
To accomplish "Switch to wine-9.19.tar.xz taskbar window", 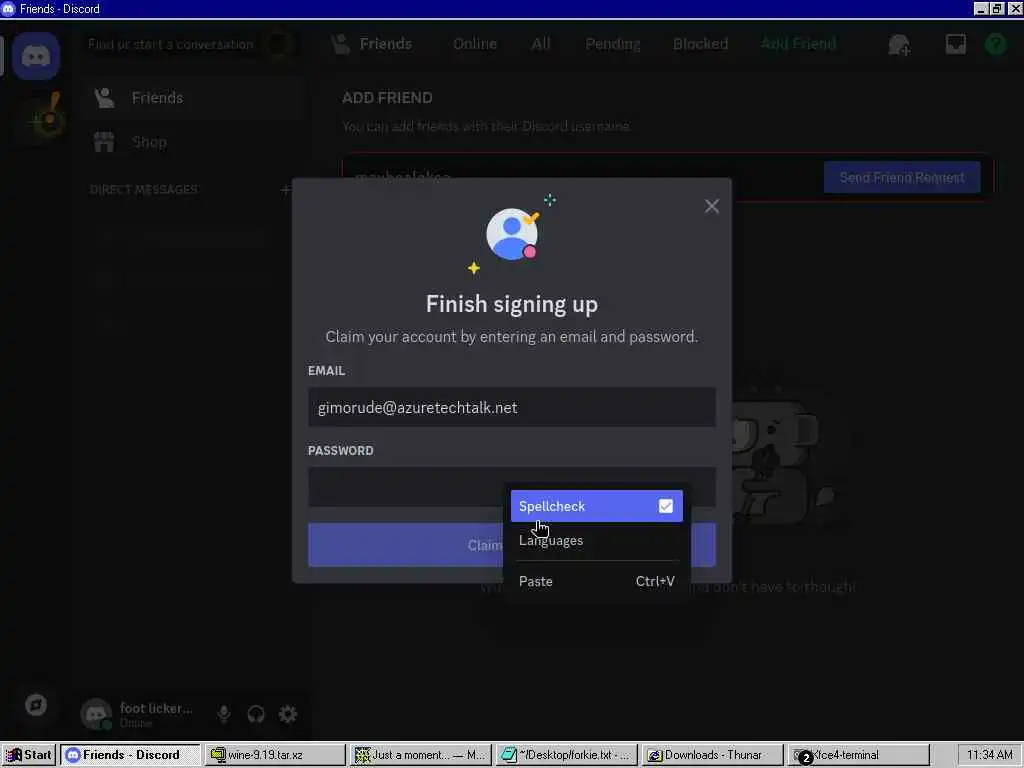I will [274, 755].
